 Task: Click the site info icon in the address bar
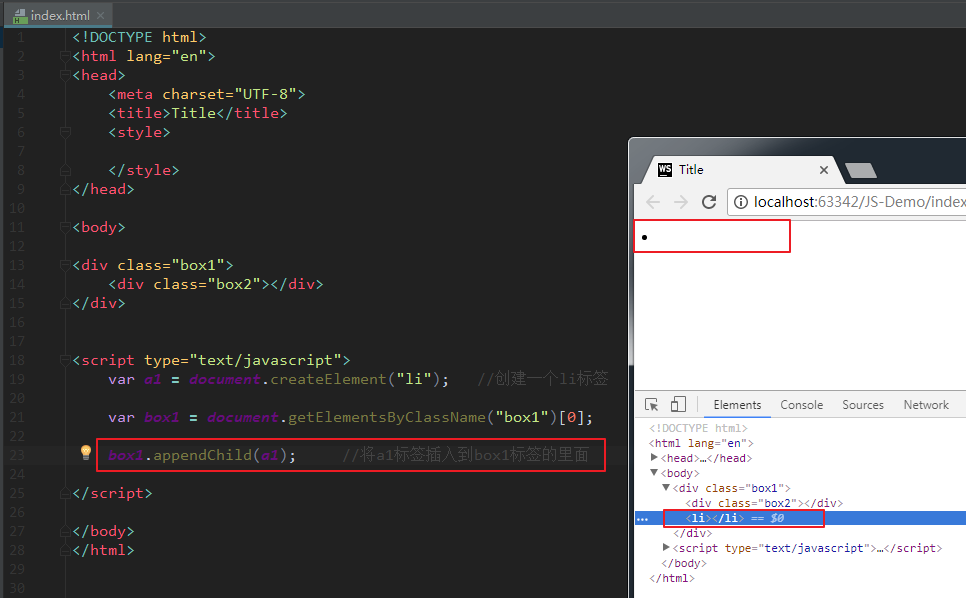click(x=741, y=201)
